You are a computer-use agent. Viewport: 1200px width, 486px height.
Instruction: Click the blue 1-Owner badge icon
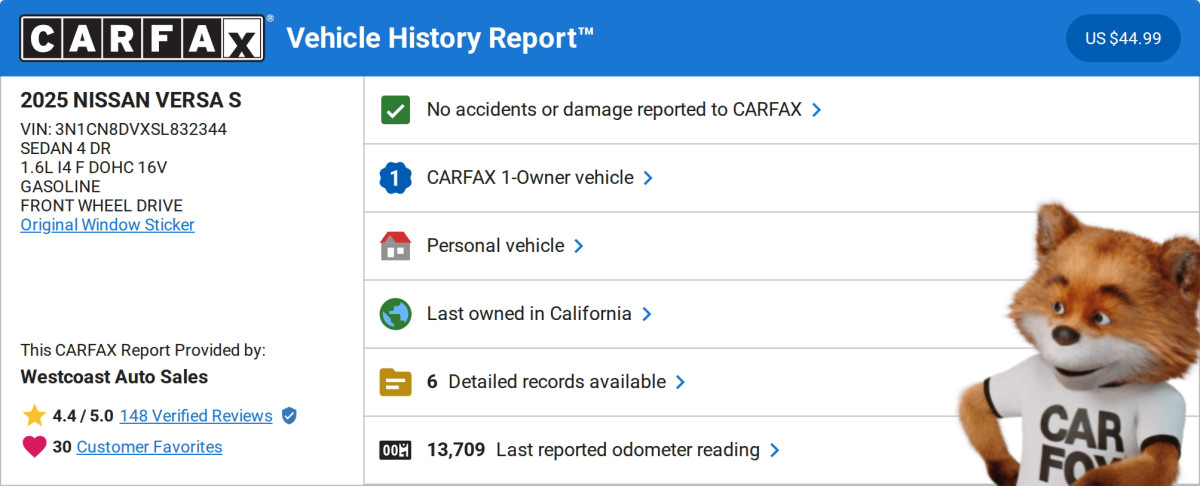coord(396,178)
